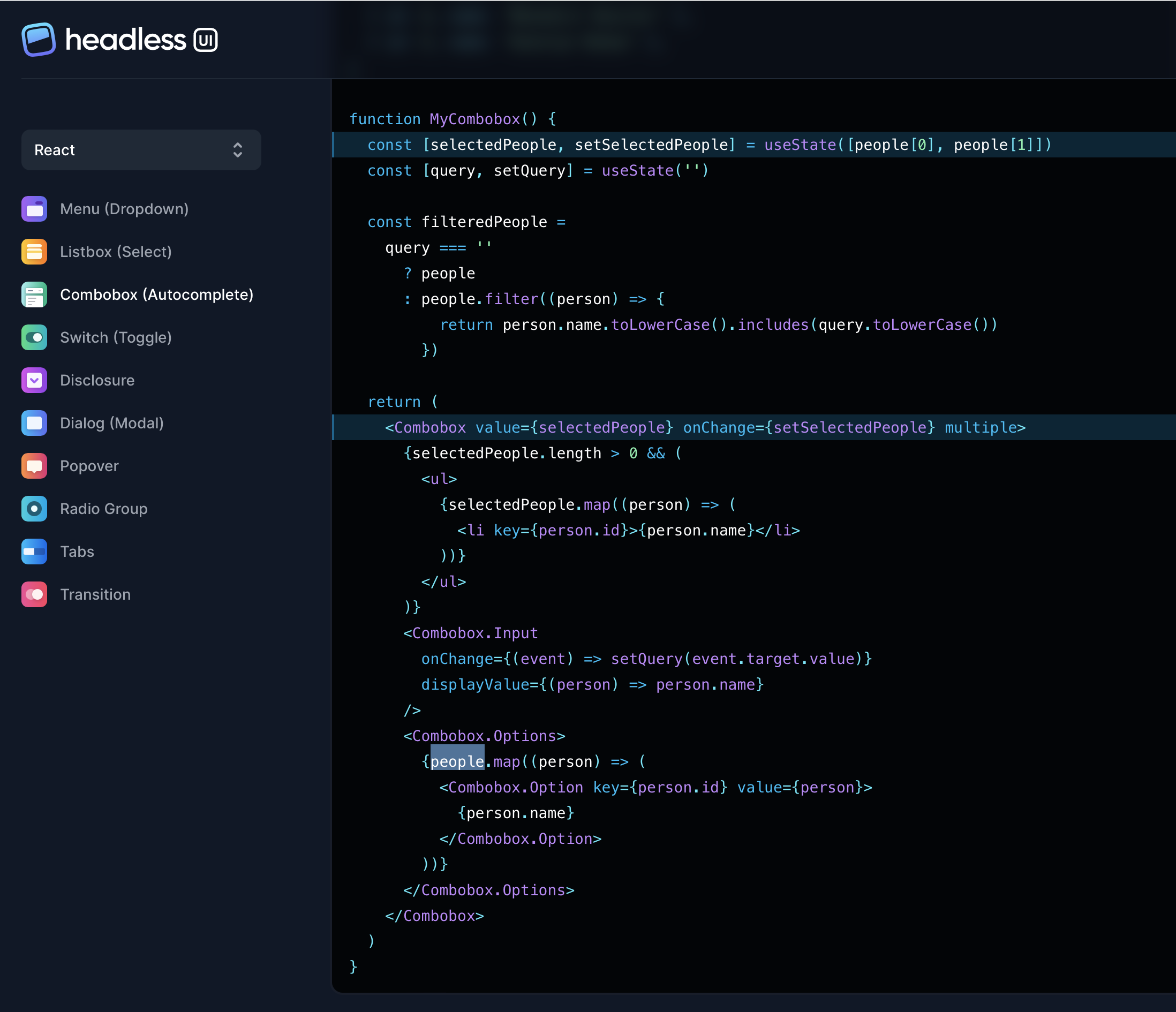The image size is (1176, 1012).
Task: Navigate to the Combobox (Autocomplete) page
Action: (157, 294)
